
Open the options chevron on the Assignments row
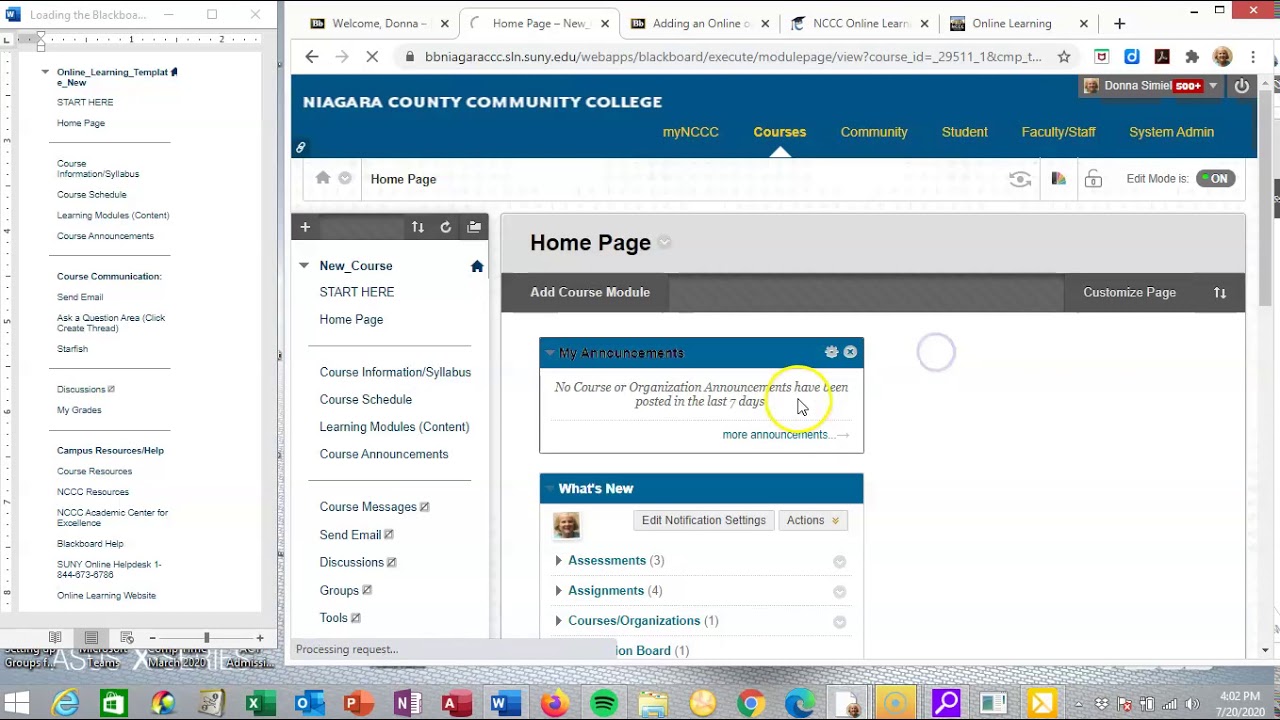pos(840,592)
